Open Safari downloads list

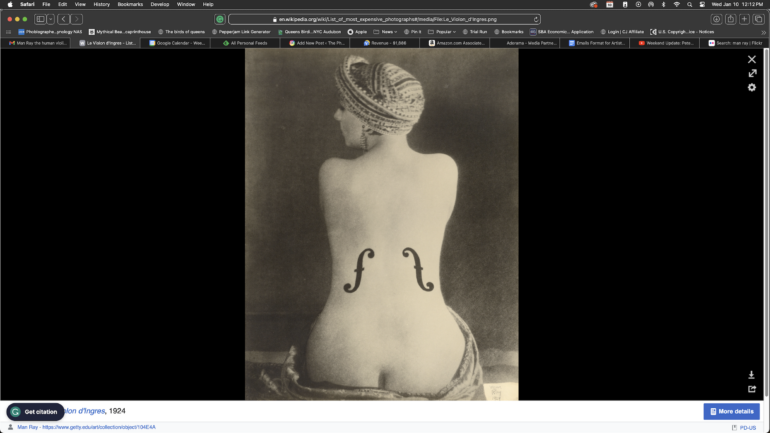(x=716, y=19)
